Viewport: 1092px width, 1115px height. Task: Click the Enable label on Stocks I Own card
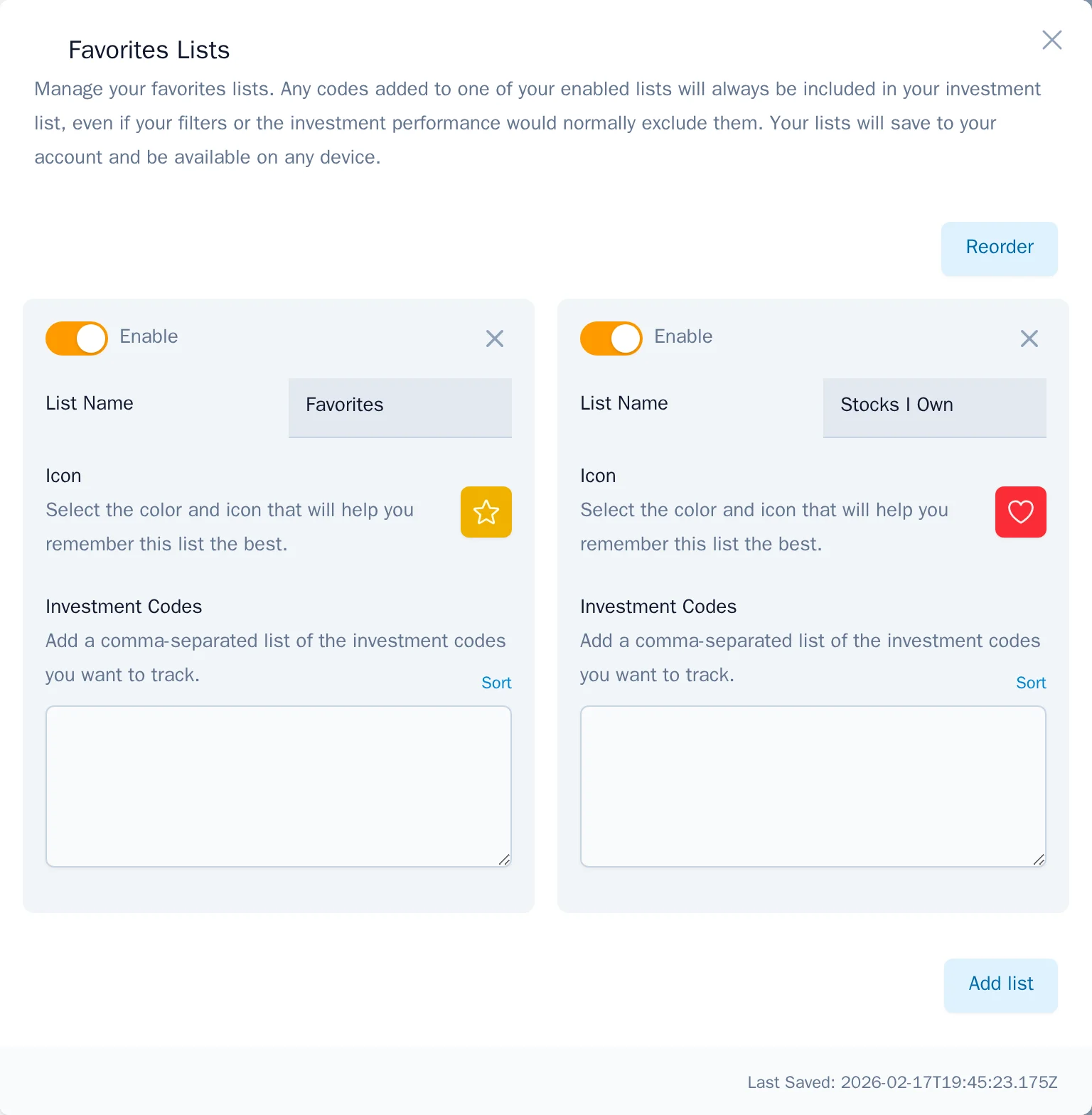(x=683, y=336)
